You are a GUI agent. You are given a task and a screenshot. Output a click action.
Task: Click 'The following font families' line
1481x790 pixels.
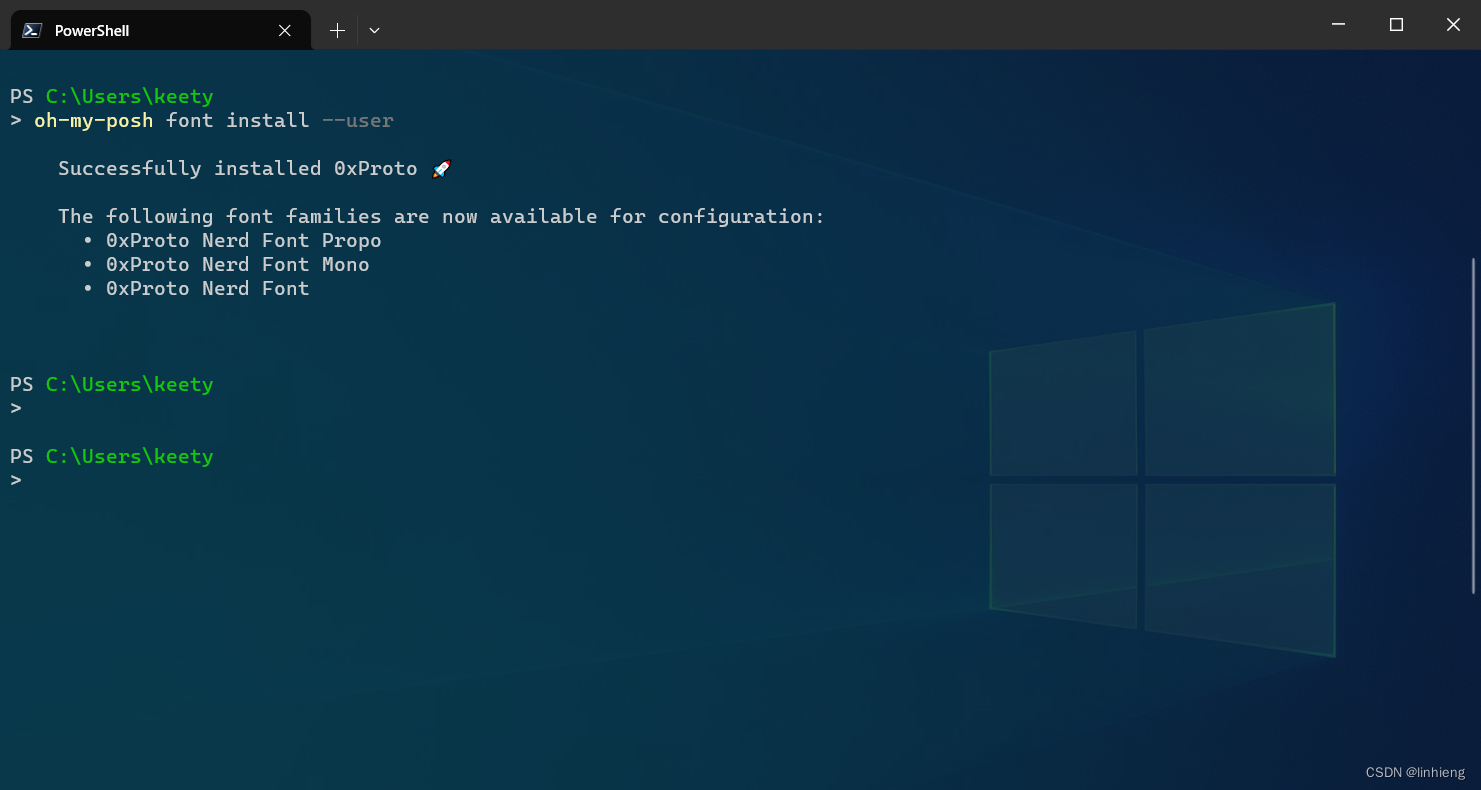pyautogui.click(x=441, y=216)
